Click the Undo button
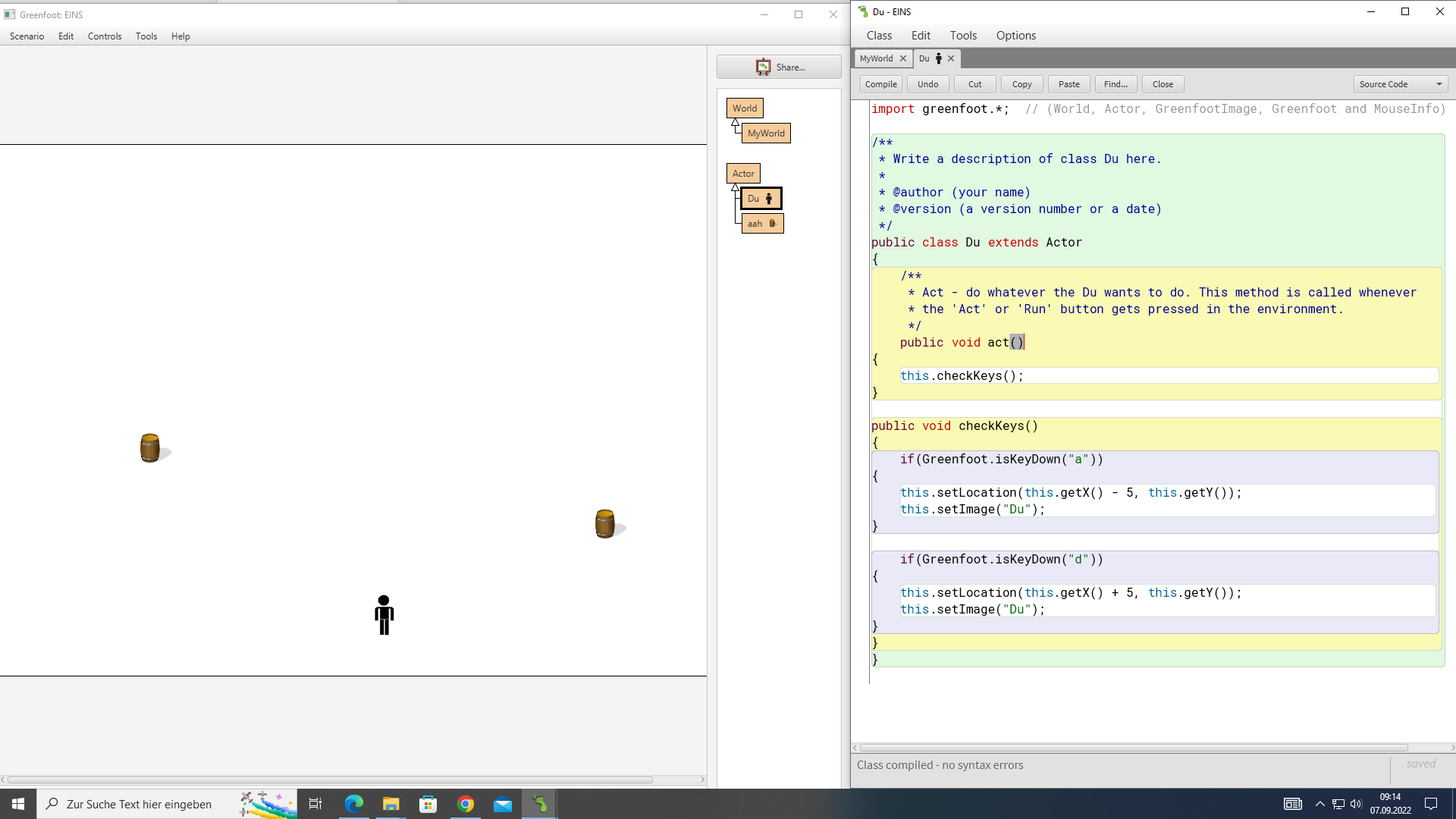Screen dimensions: 1456x819 tap(927, 84)
